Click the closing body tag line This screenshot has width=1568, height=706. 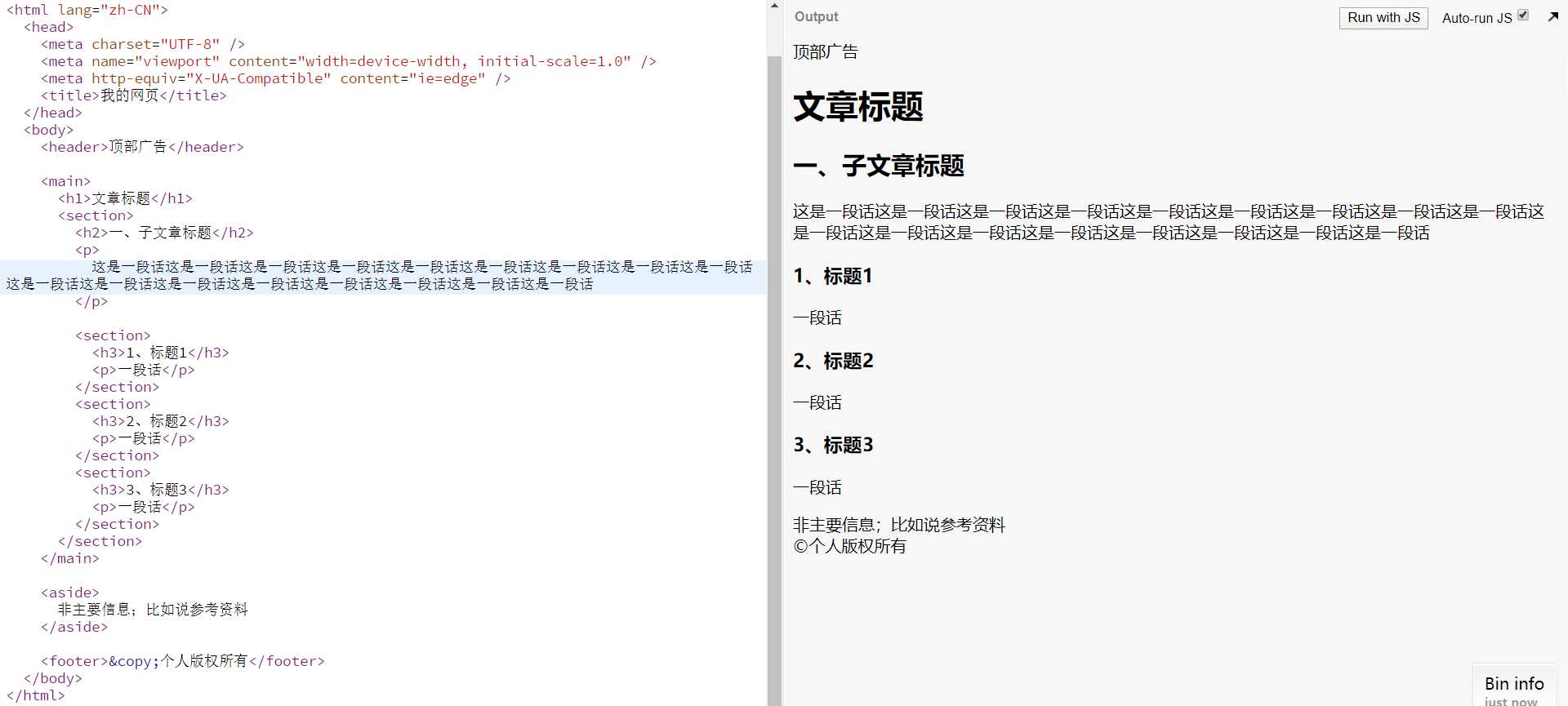pos(53,678)
